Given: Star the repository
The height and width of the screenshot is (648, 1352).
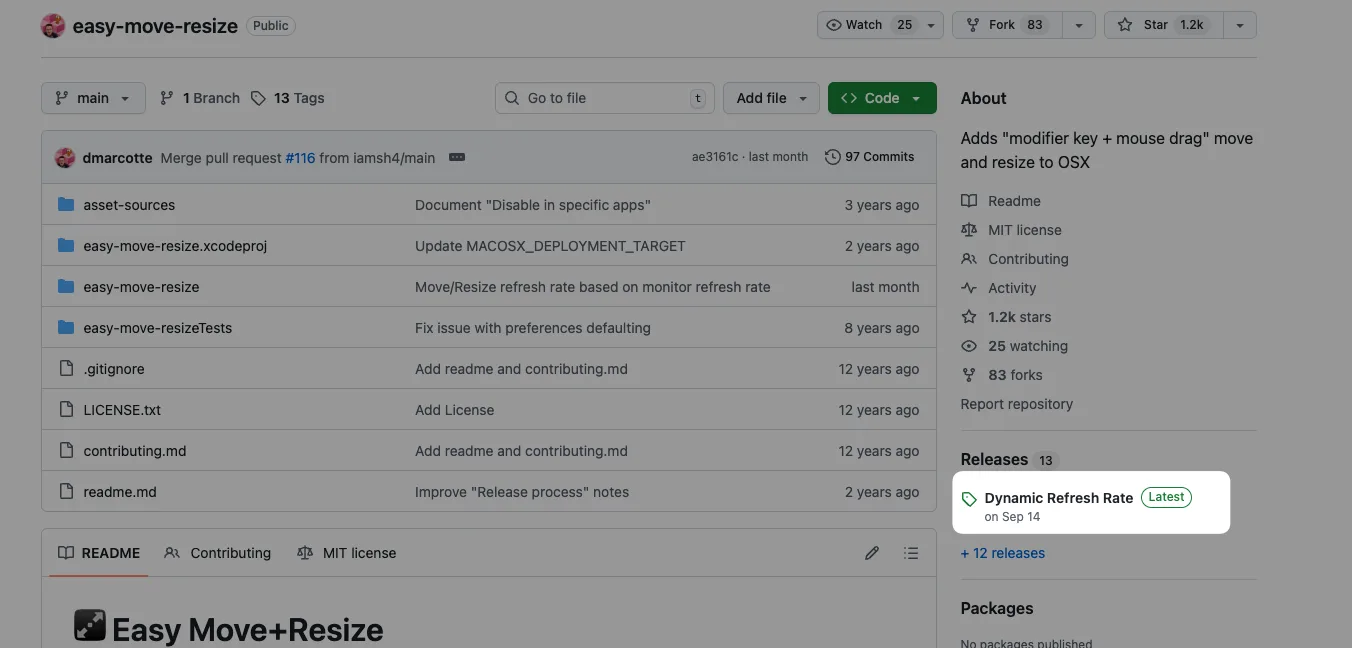Looking at the screenshot, I should [x=1164, y=25].
